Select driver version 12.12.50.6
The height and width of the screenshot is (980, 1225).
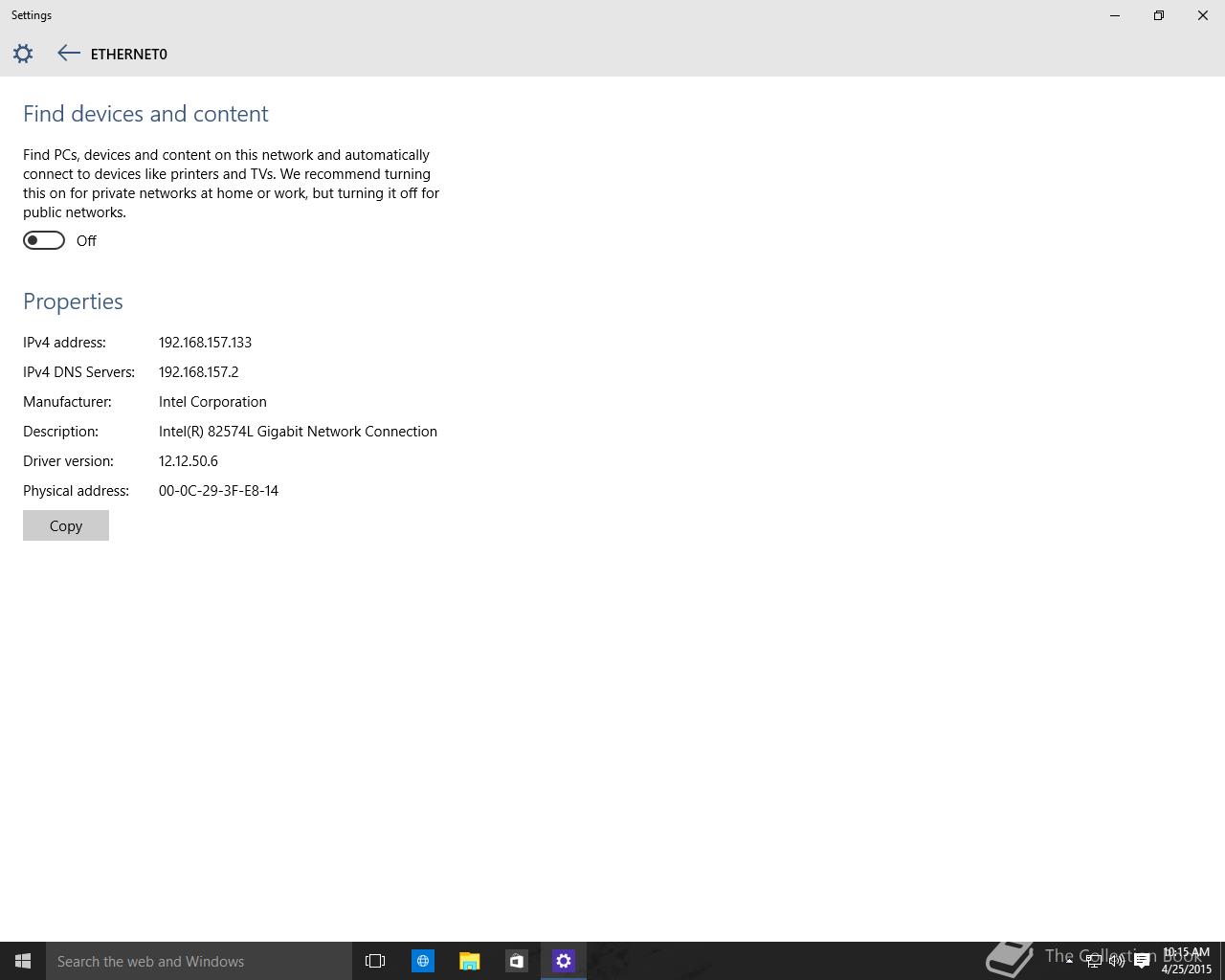[x=189, y=461]
